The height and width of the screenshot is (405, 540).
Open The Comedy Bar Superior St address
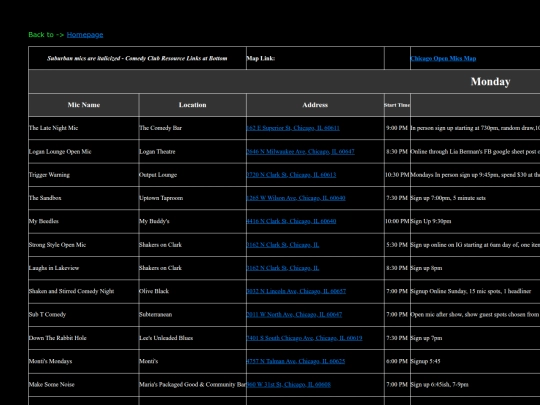click(x=293, y=128)
